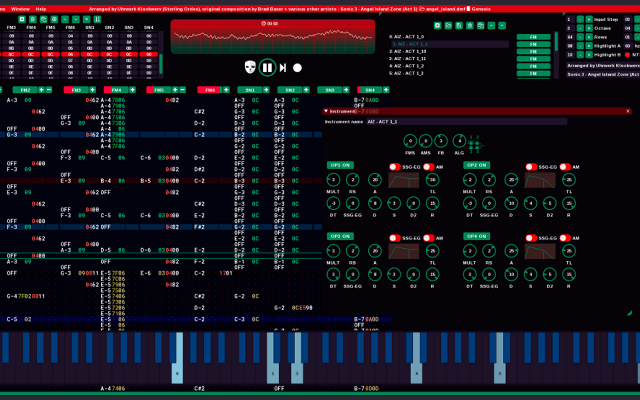Screen dimensions: 640x400
Task: Close the Instrument editor window
Action: click(628, 111)
